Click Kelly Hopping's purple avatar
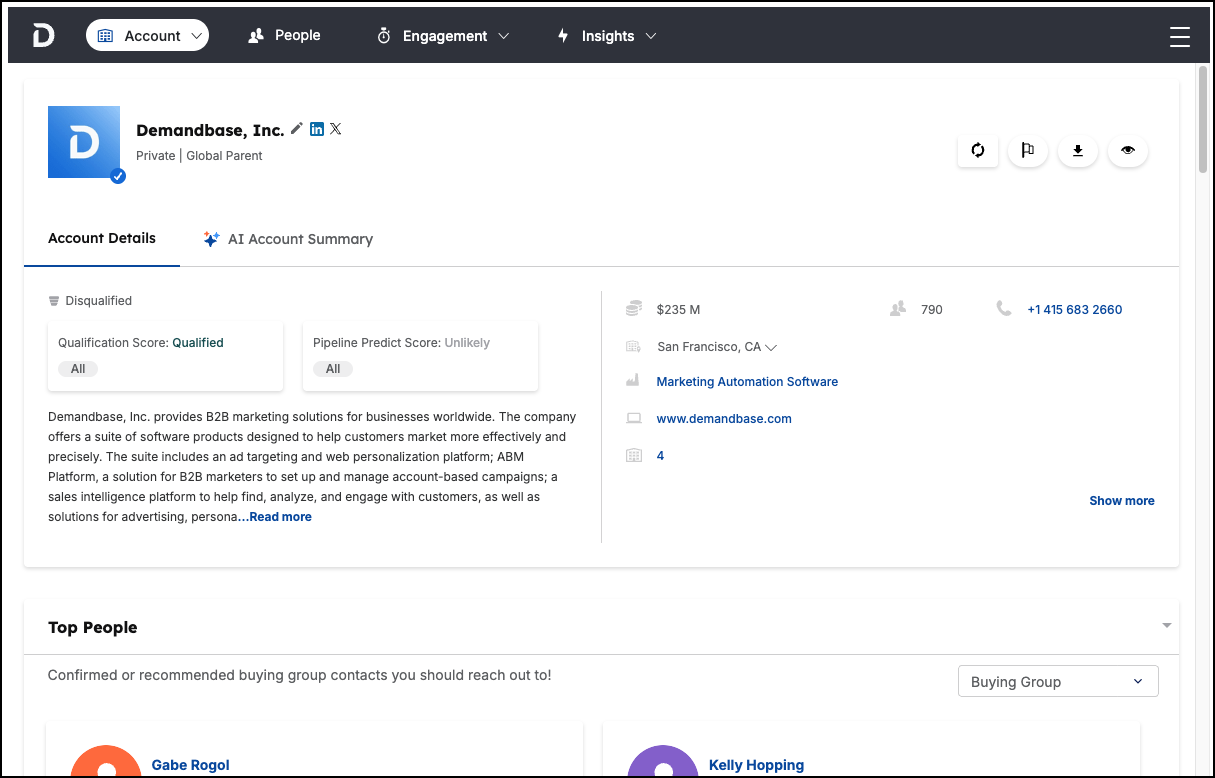Screen dimensions: 1215x778 pos(663,762)
